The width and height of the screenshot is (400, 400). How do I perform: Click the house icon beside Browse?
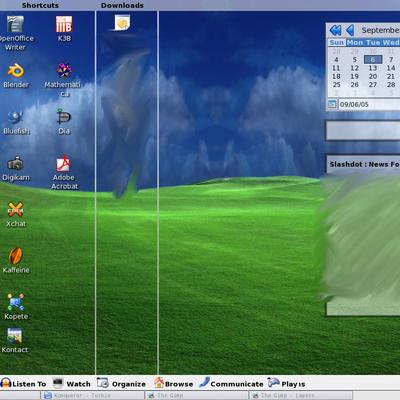click(159, 383)
